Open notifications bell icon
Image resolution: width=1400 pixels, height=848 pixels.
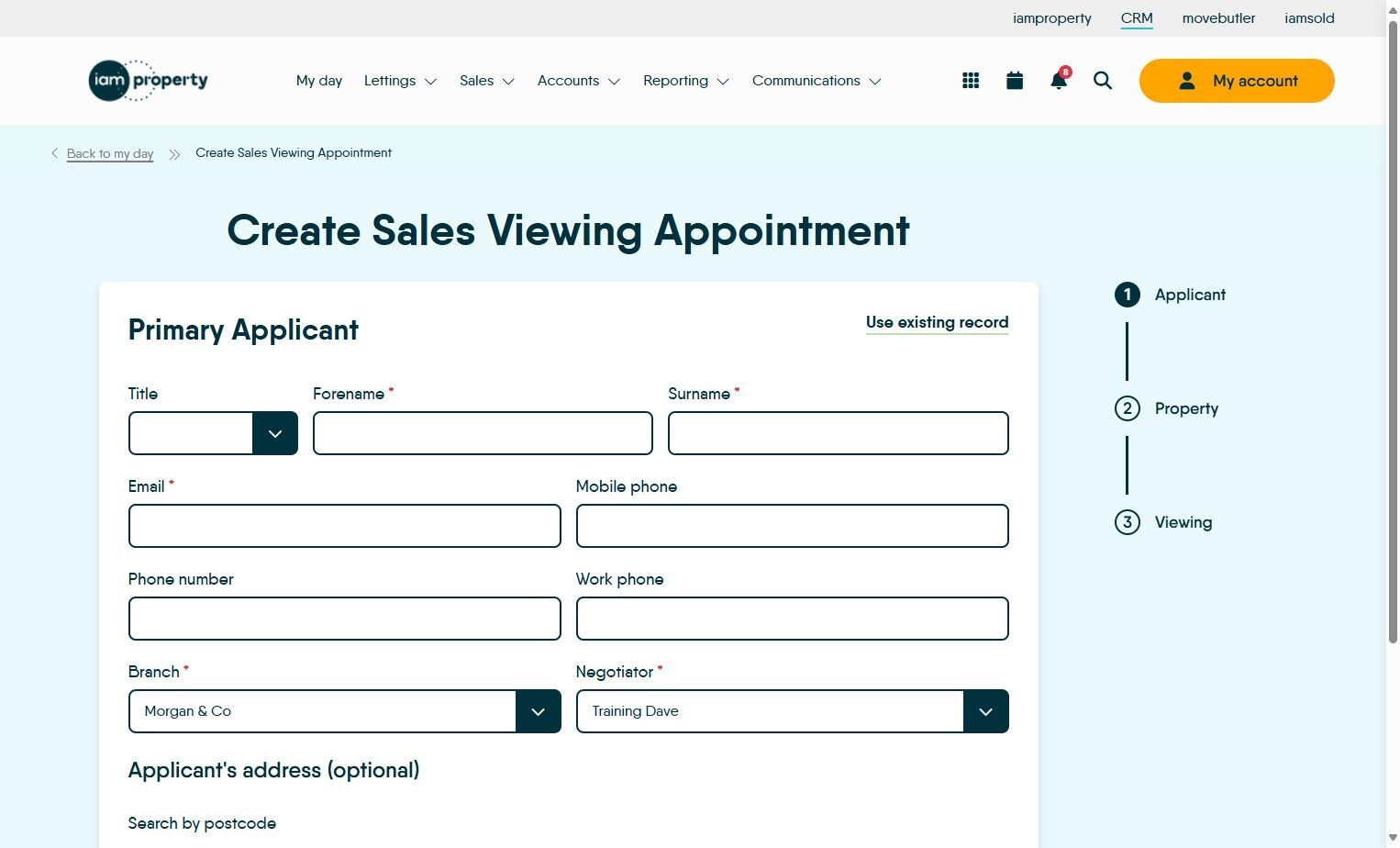tap(1059, 80)
